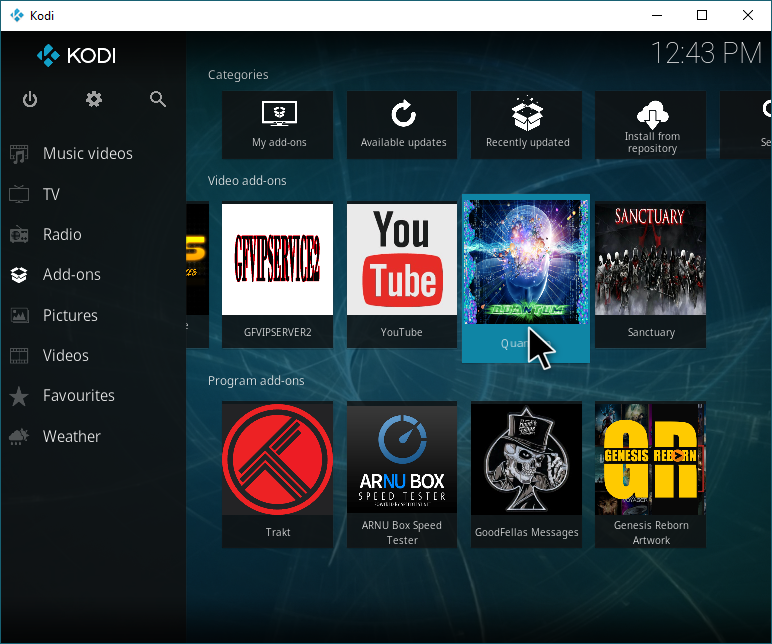772x644 pixels.
Task: Close the Kodi window
Action: tap(748, 15)
